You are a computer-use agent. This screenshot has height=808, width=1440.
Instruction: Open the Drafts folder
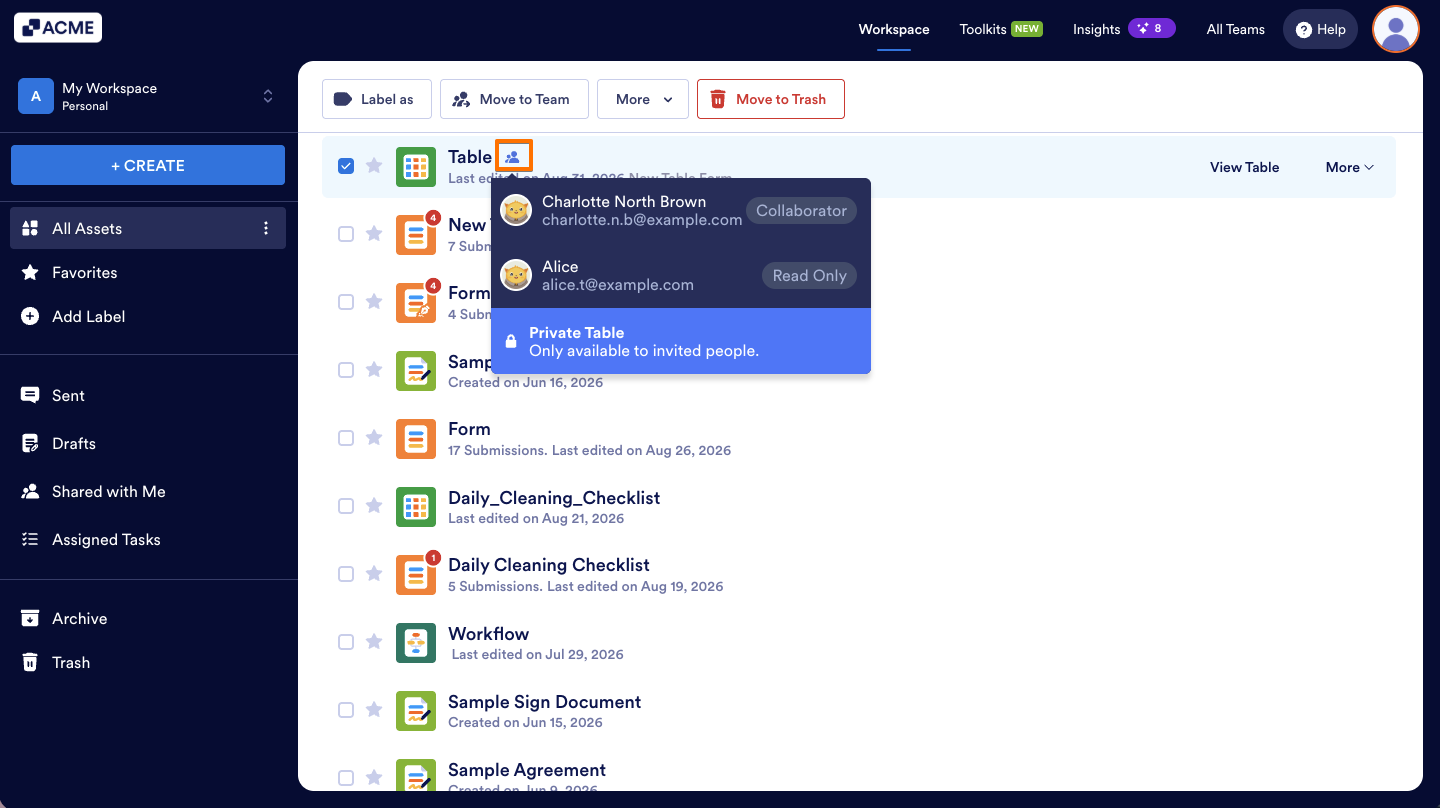(x=148, y=443)
